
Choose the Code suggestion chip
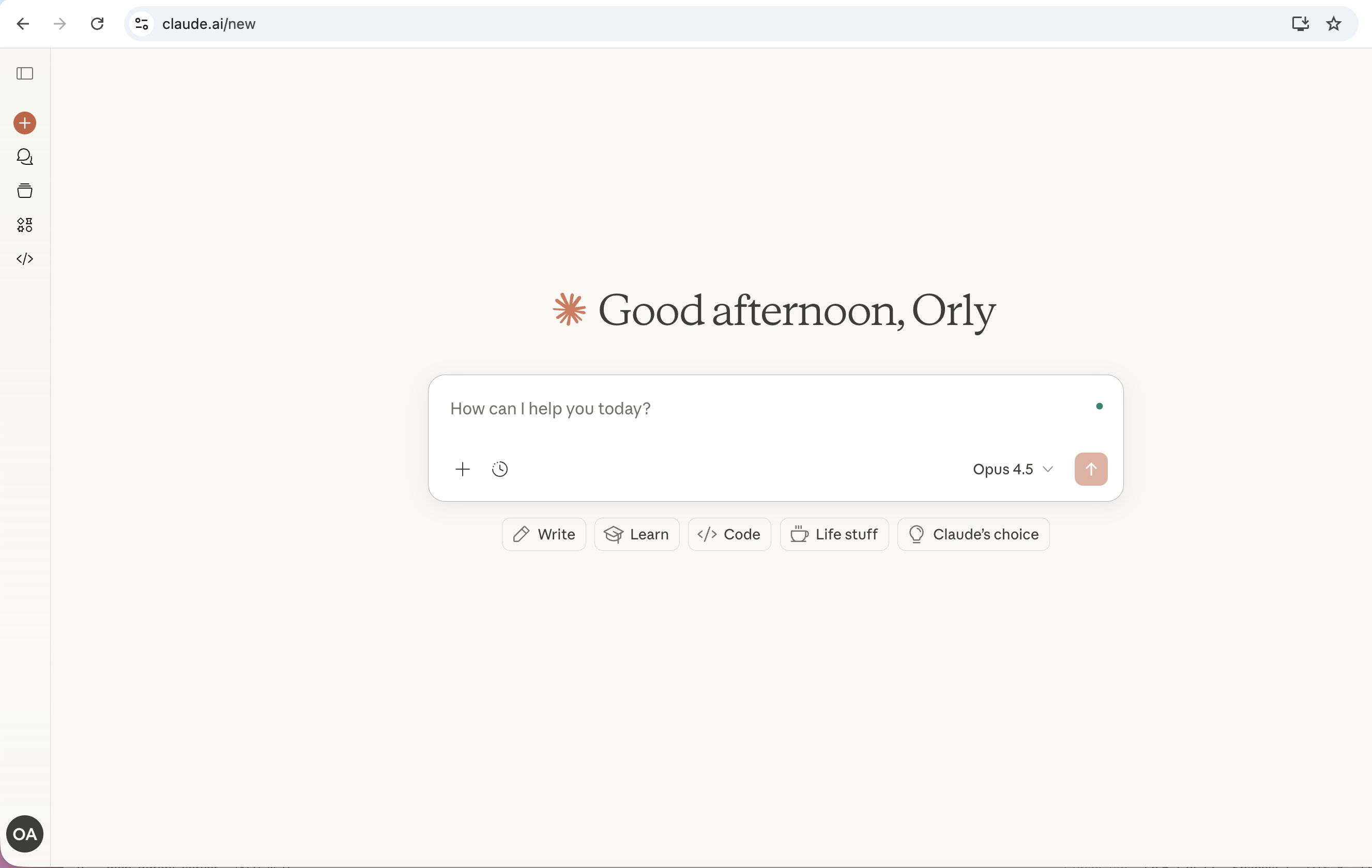coord(729,534)
